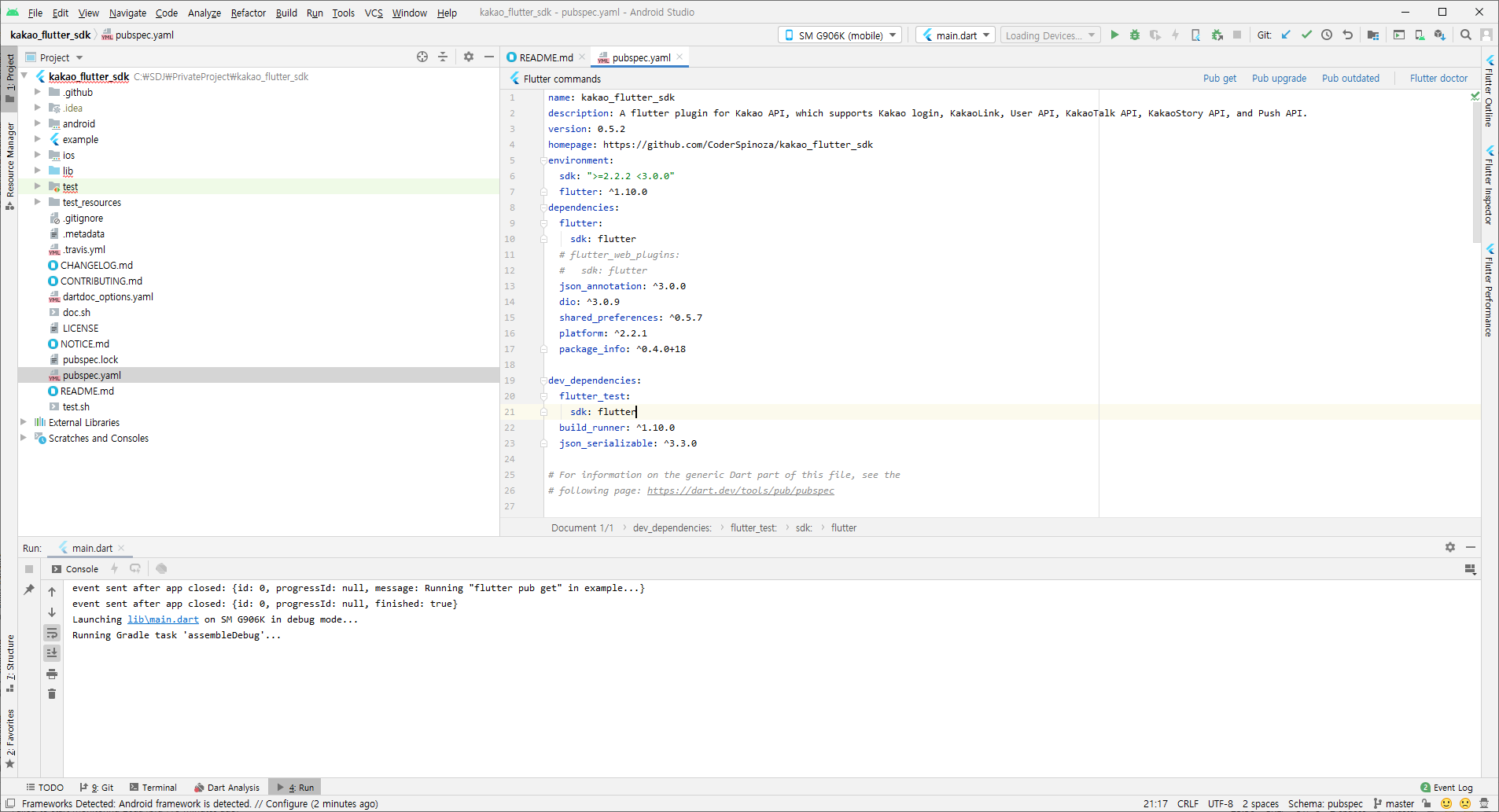
Task: Revert changes with the Git rollback arrow
Action: 1347,35
